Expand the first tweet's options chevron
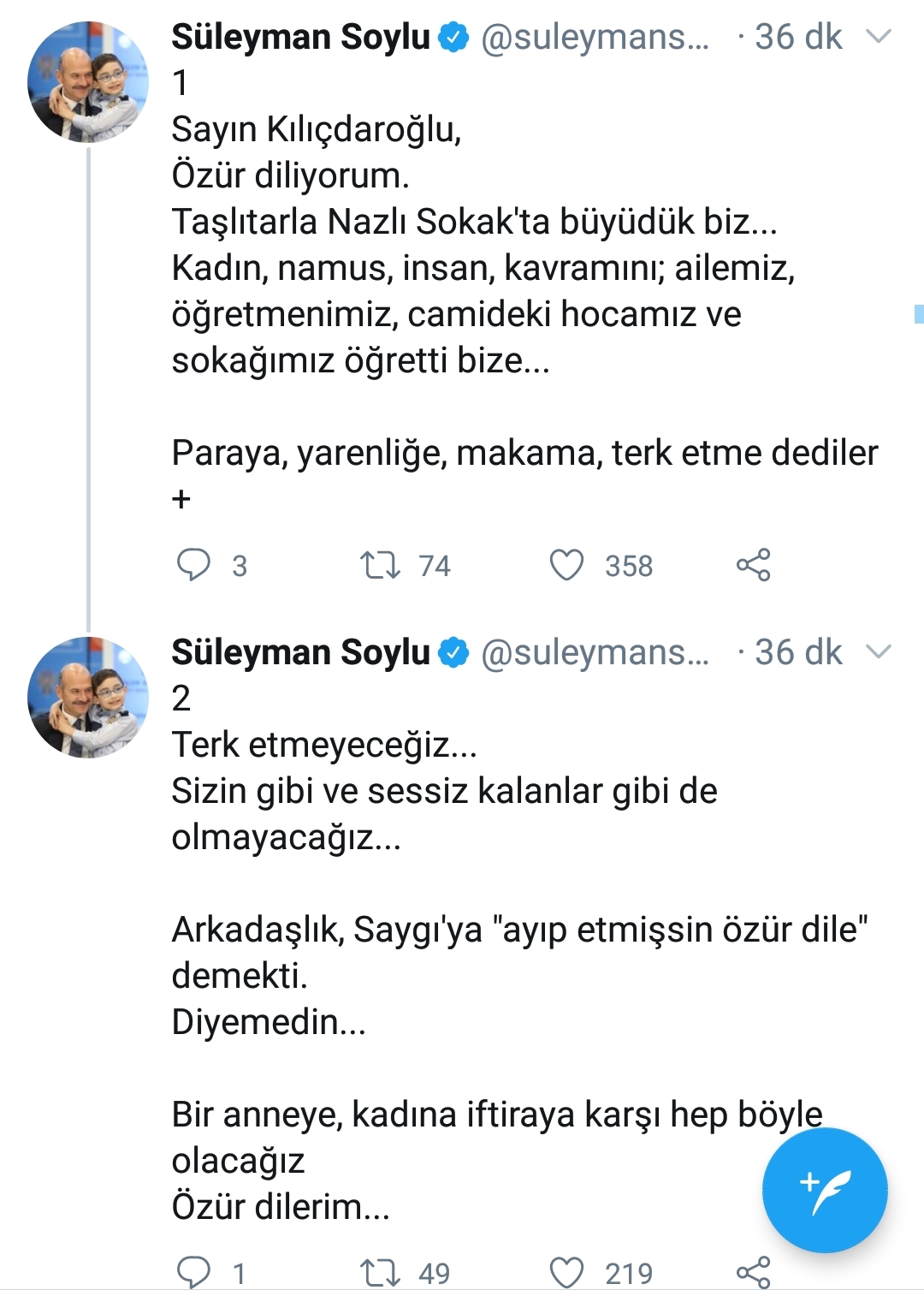This screenshot has height=1296, width=924. click(x=879, y=37)
